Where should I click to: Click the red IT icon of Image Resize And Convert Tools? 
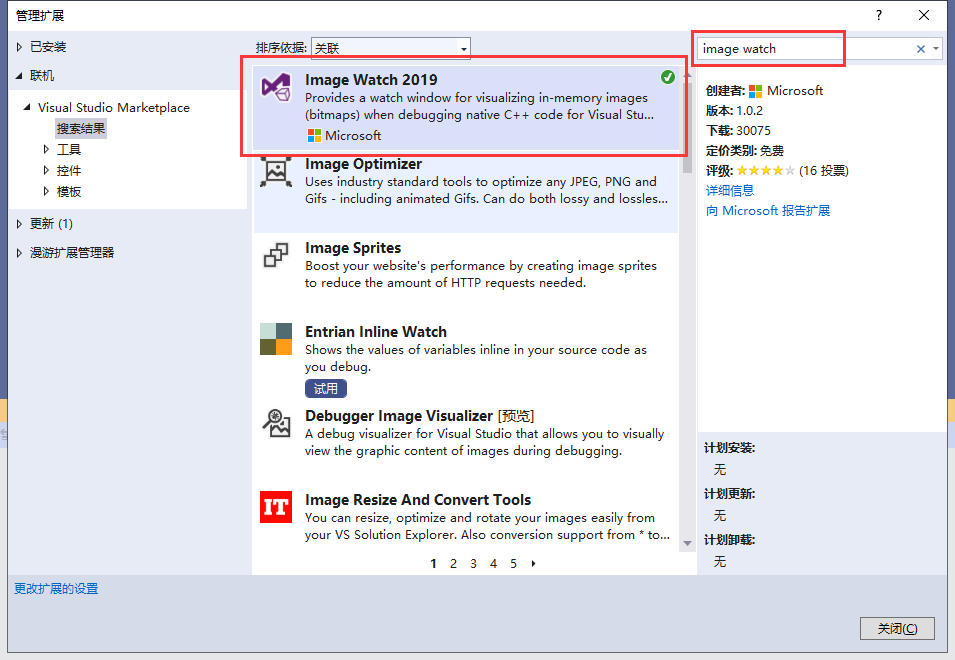pos(274,508)
